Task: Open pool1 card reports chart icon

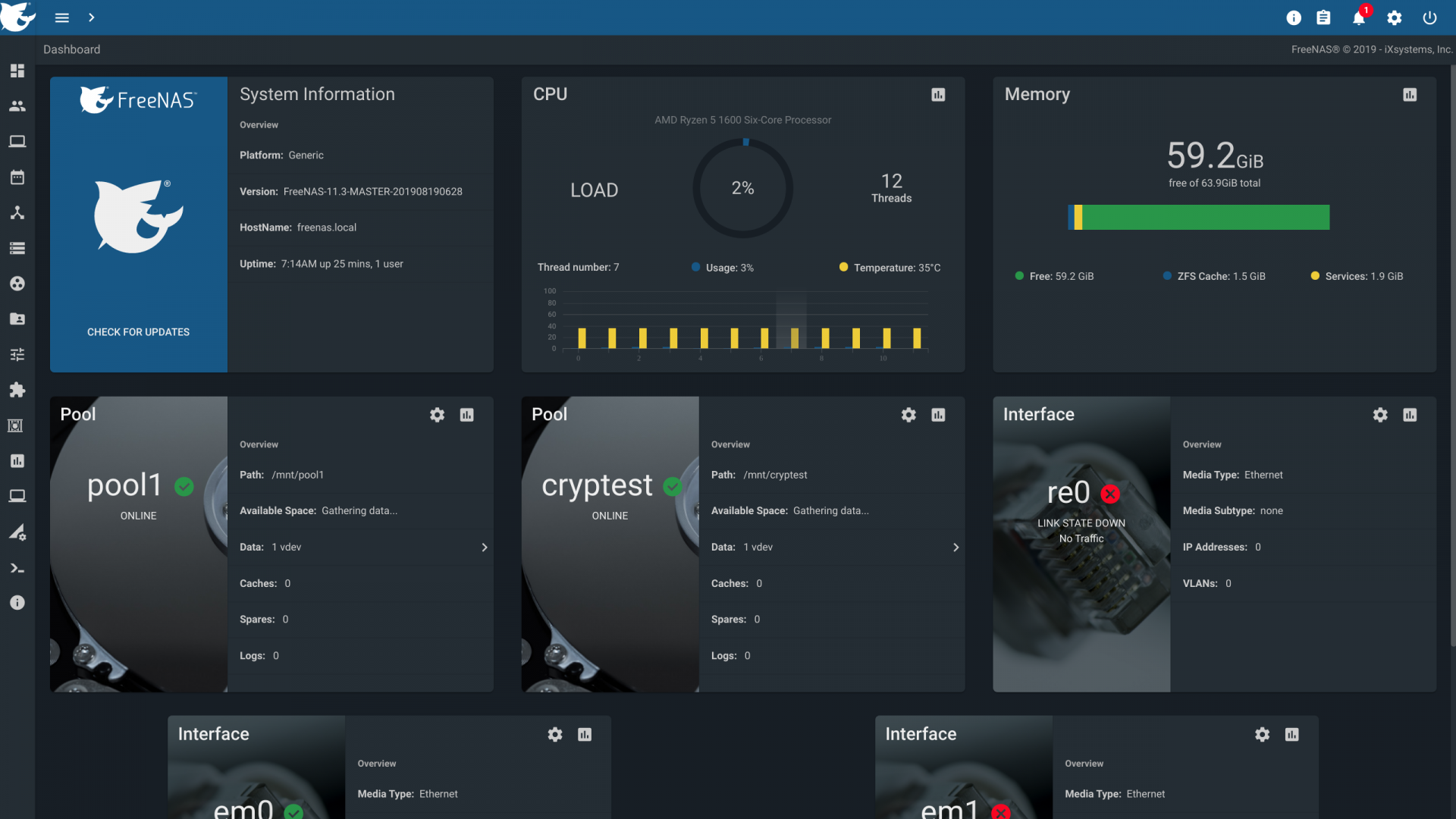Action: (466, 415)
